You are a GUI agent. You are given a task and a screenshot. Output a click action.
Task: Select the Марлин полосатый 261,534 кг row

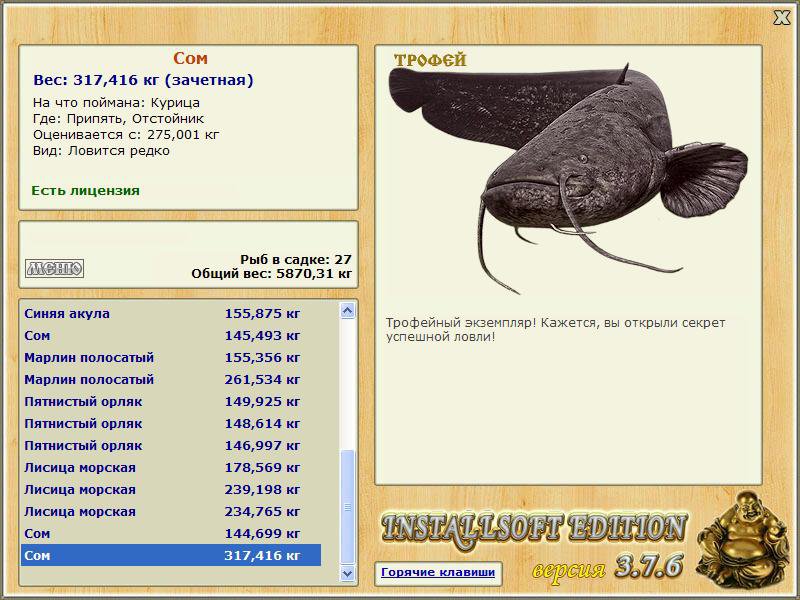[171, 379]
